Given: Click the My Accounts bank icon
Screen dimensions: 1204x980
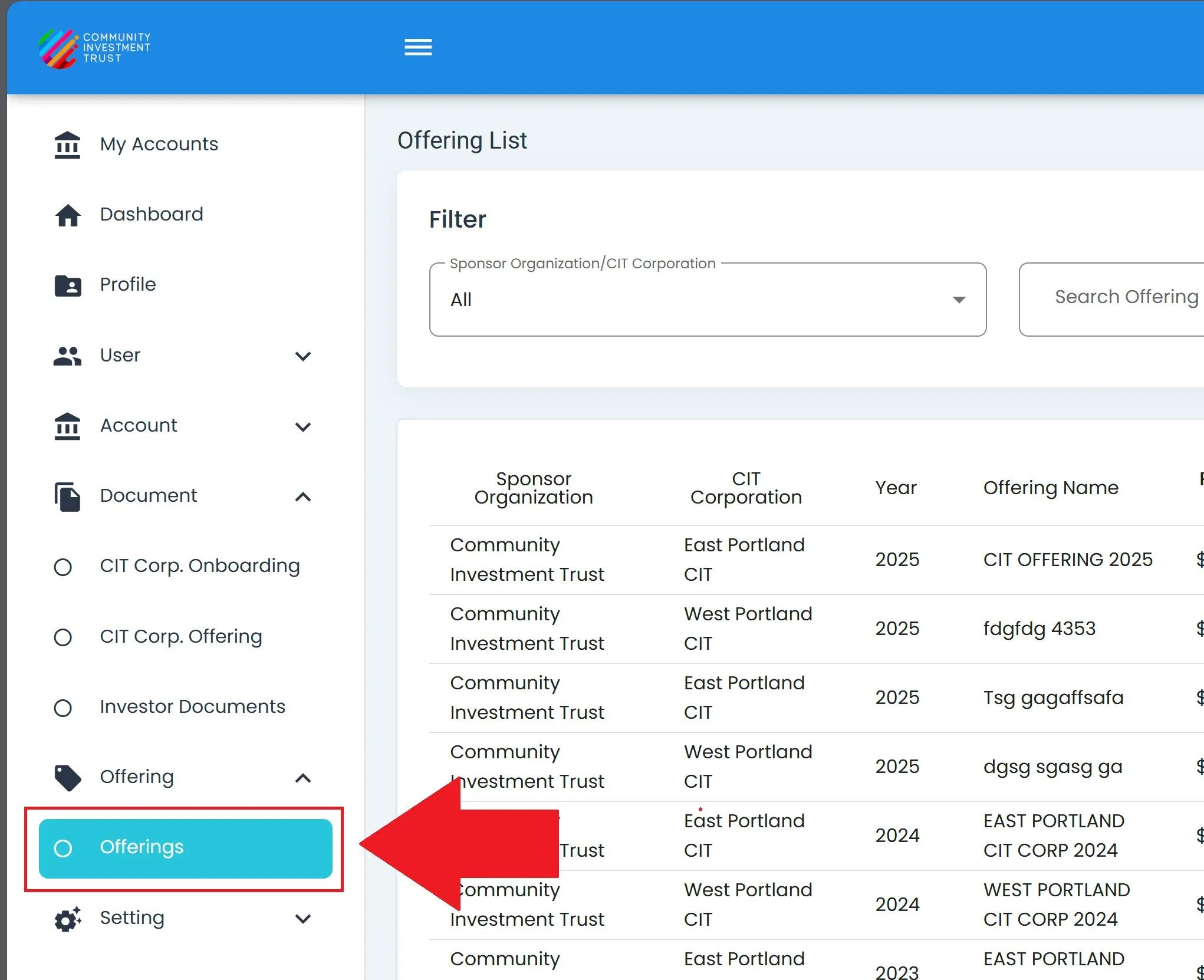Looking at the screenshot, I should click(x=67, y=145).
